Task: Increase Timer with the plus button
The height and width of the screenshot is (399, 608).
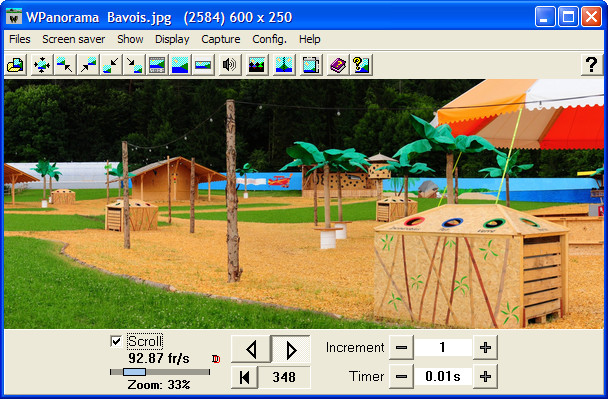Action: click(x=485, y=376)
